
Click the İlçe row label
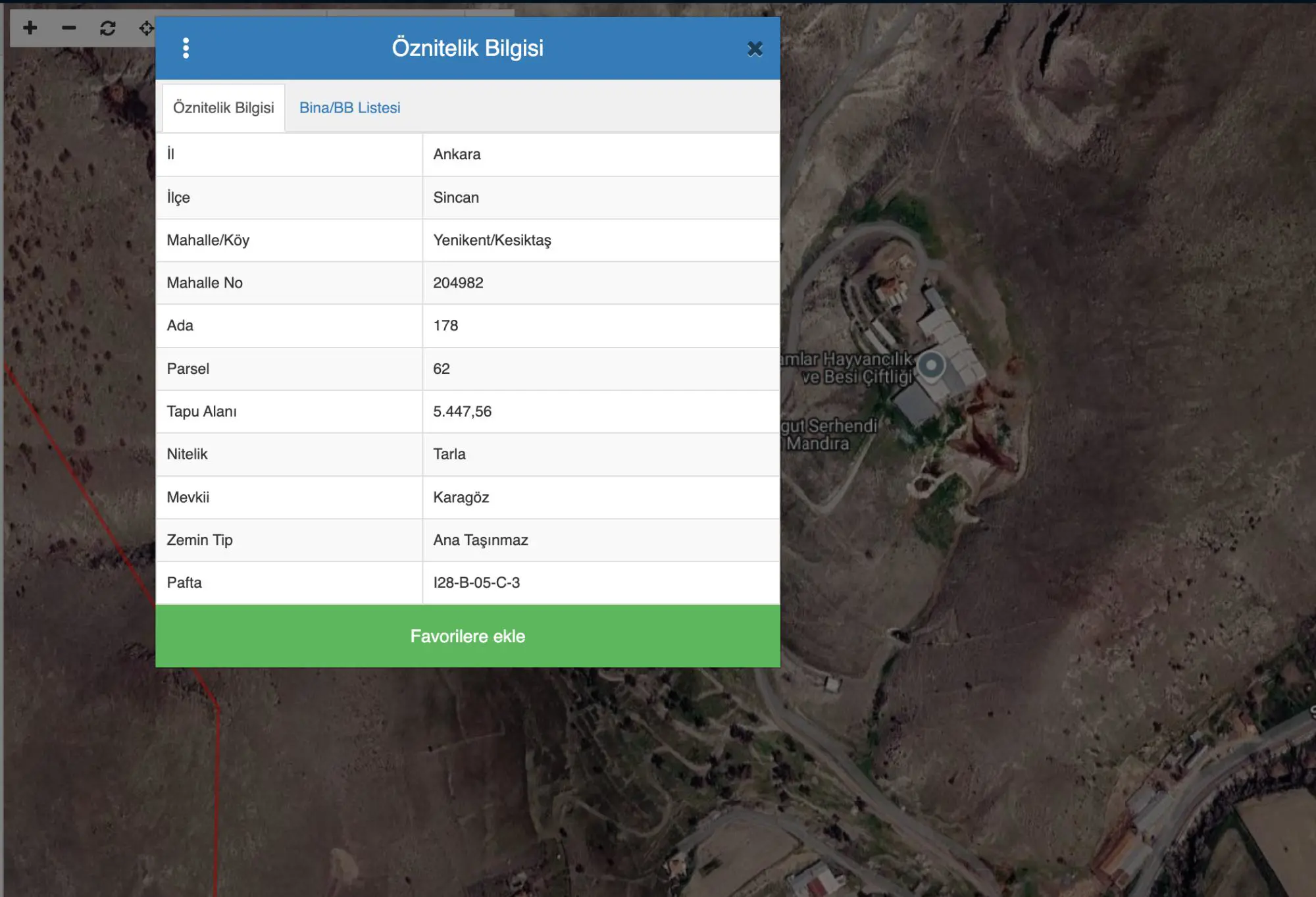click(x=178, y=197)
